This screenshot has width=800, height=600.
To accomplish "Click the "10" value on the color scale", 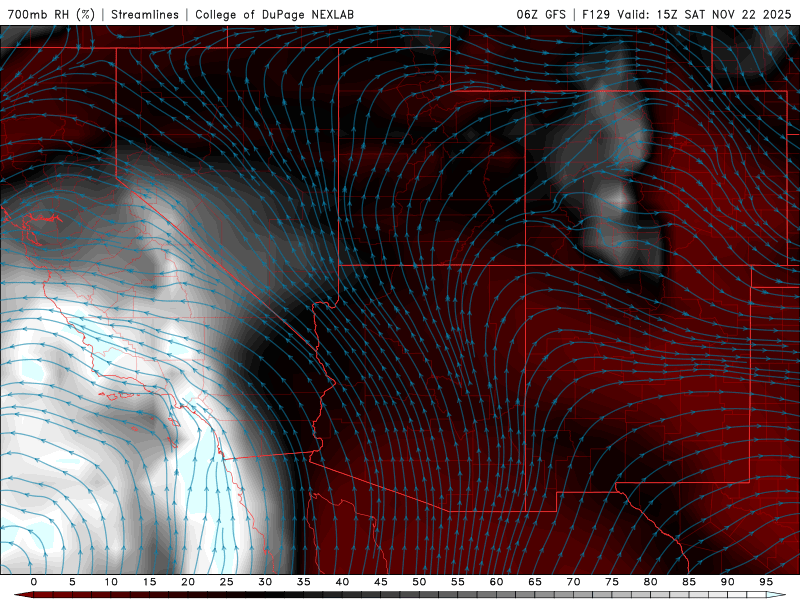I will coord(111,582).
